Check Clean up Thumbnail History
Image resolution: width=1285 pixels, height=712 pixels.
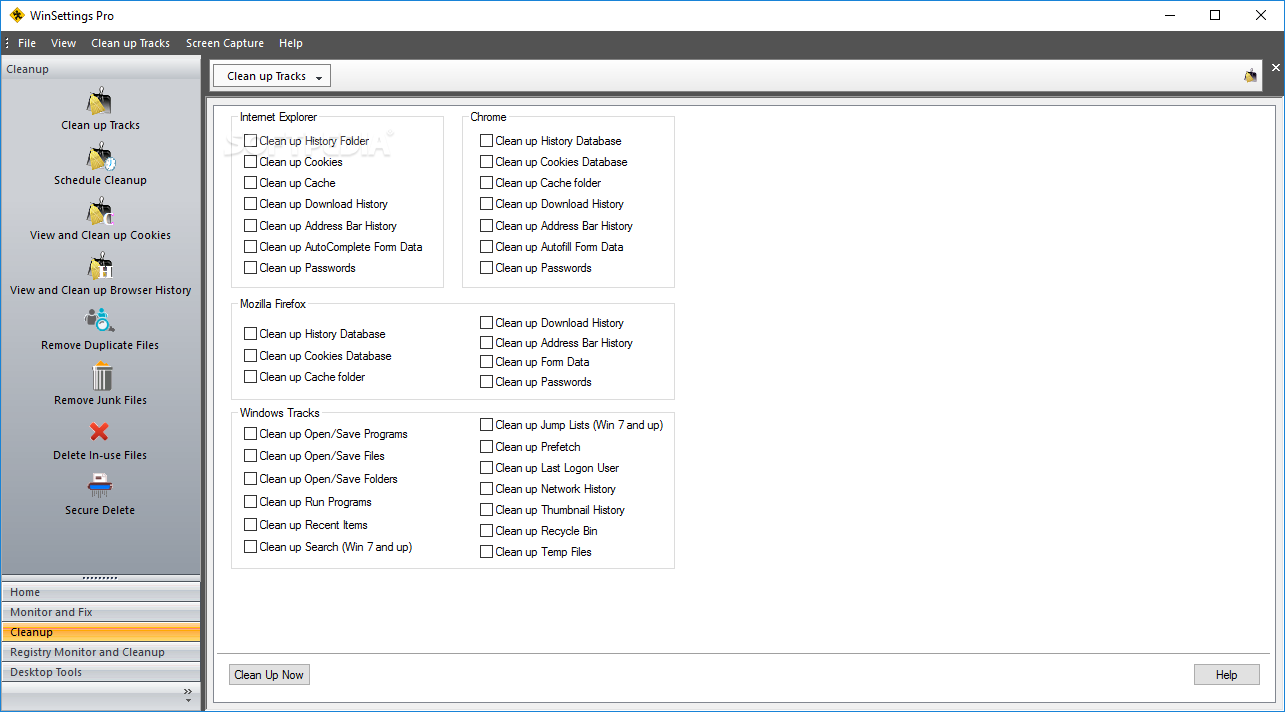(486, 510)
